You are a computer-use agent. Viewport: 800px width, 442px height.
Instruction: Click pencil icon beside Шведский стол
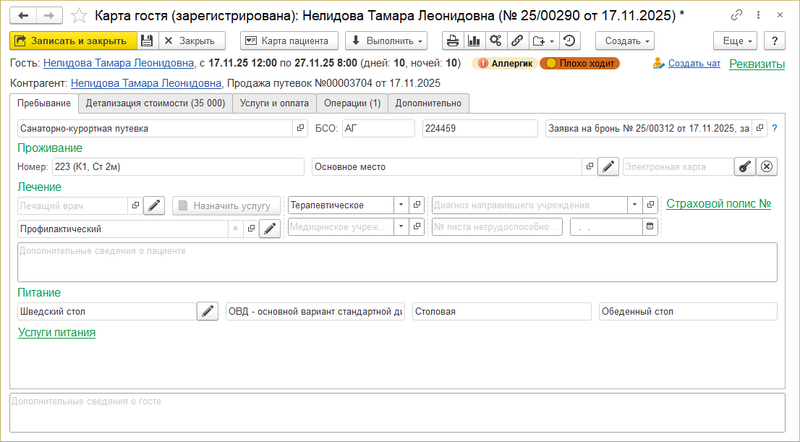[208, 311]
